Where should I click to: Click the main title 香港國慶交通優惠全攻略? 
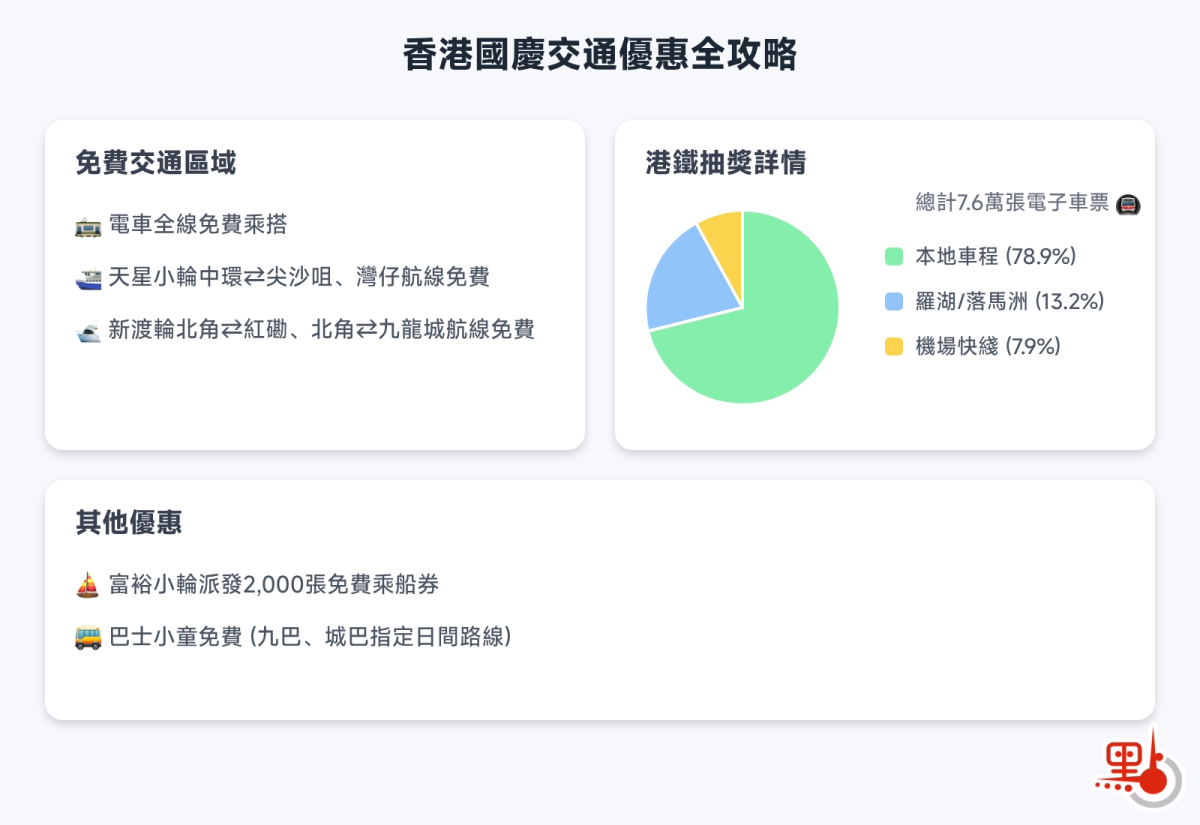pos(600,55)
